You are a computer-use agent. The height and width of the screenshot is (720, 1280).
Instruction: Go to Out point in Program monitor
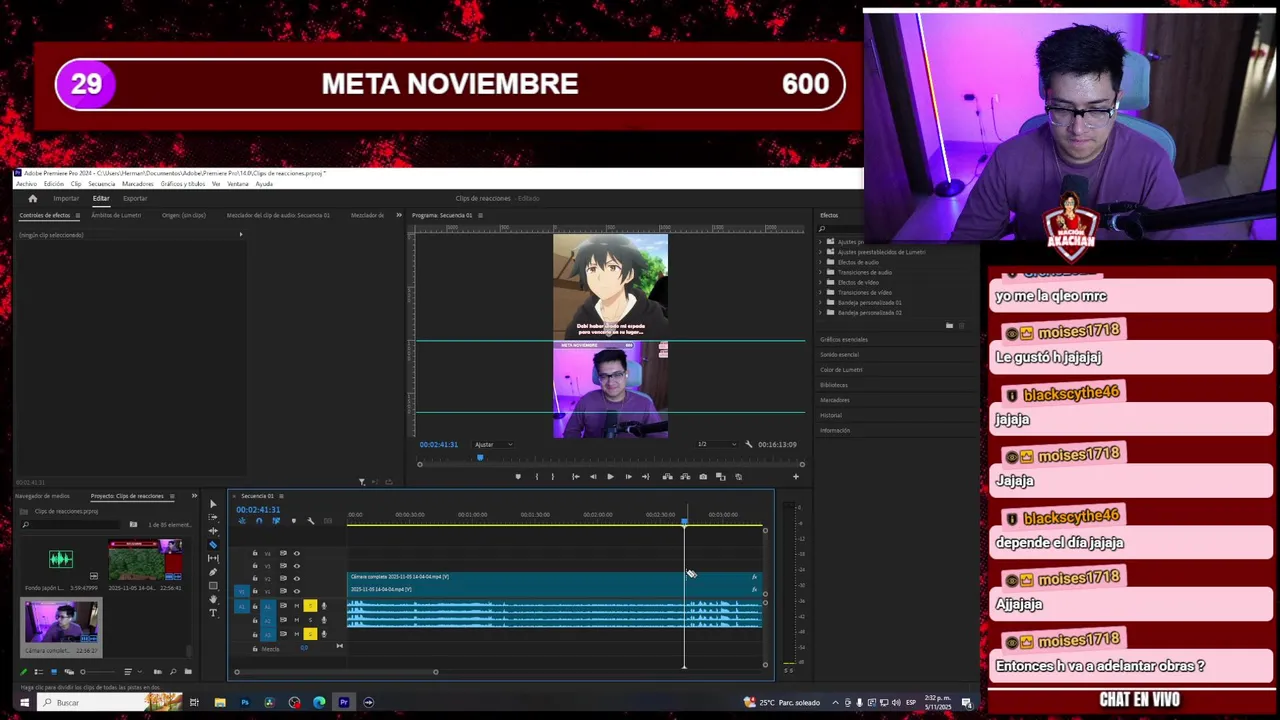pyautogui.click(x=646, y=476)
